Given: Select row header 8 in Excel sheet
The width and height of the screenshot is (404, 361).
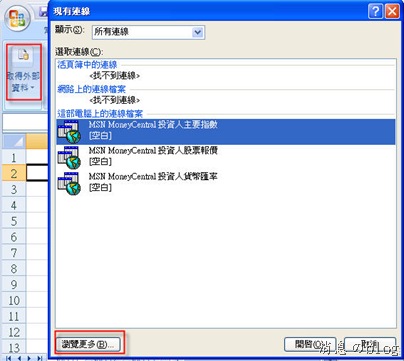Looking at the screenshot, I should click(14, 268).
